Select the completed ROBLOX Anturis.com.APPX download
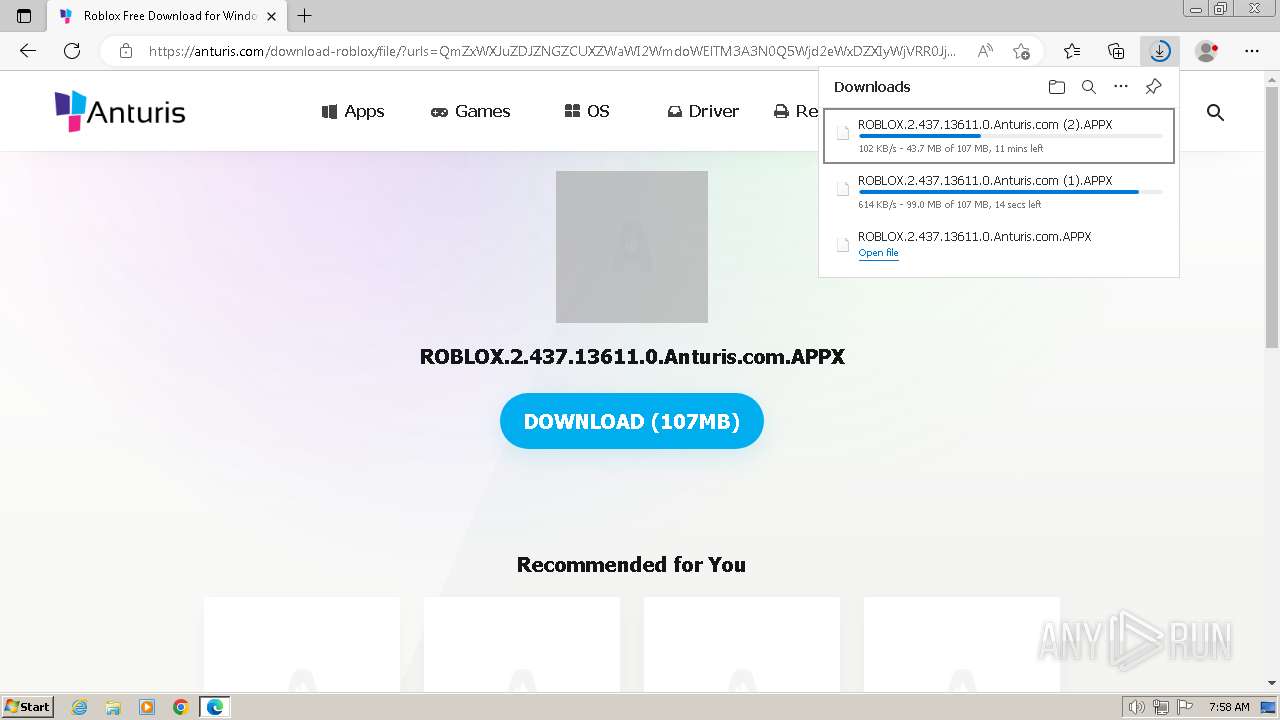 [x=999, y=245]
